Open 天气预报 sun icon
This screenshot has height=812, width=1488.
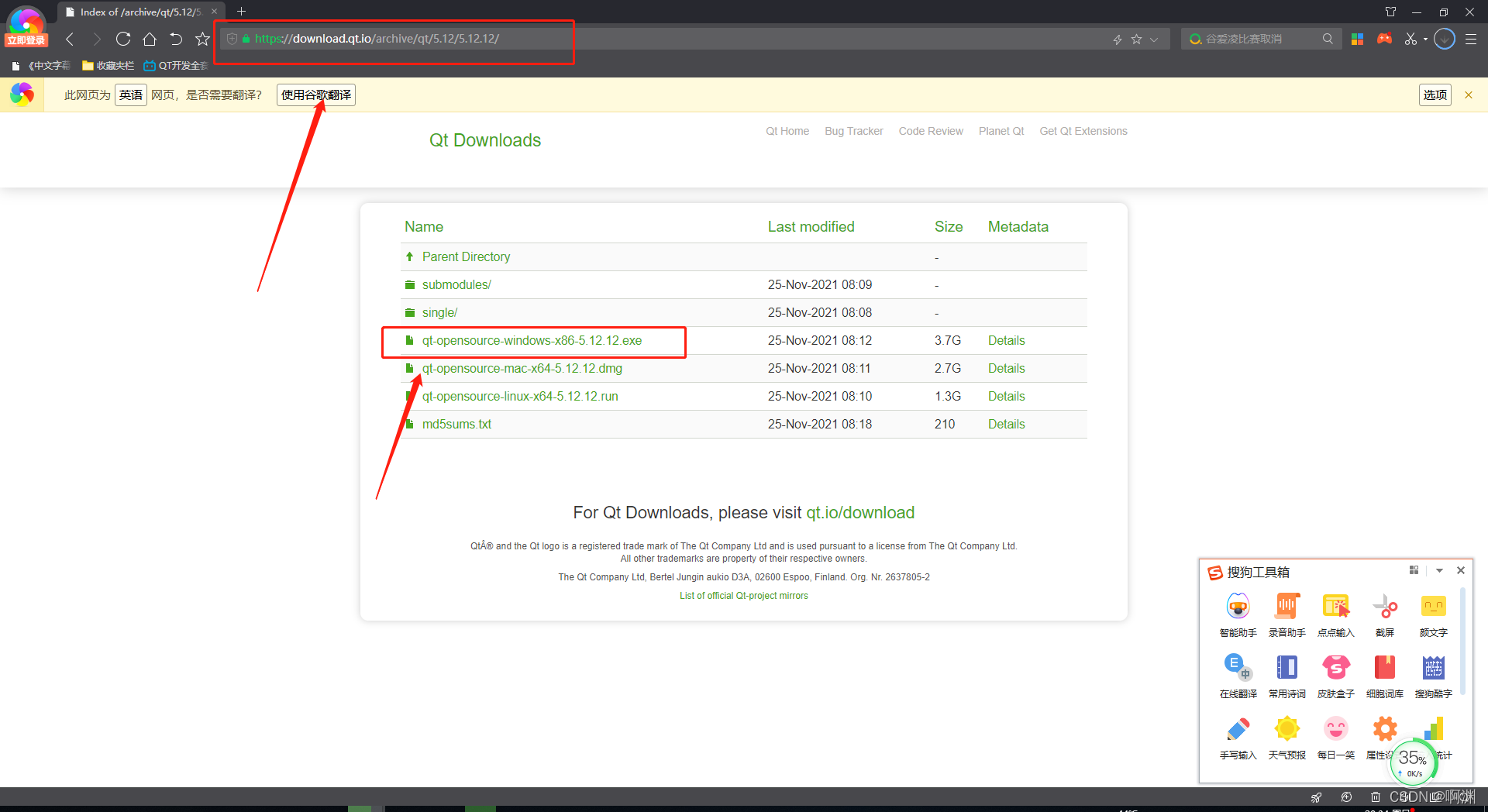click(1286, 738)
